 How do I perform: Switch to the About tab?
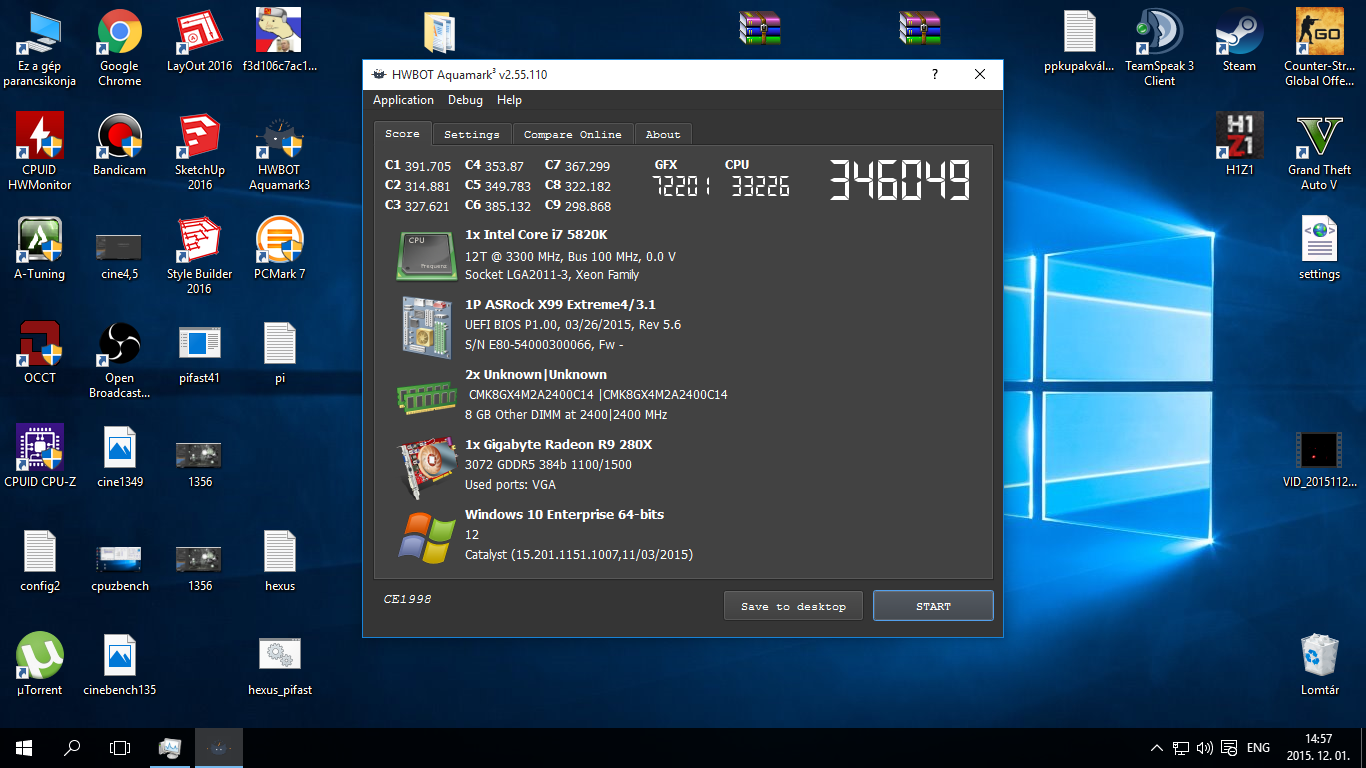click(x=662, y=134)
